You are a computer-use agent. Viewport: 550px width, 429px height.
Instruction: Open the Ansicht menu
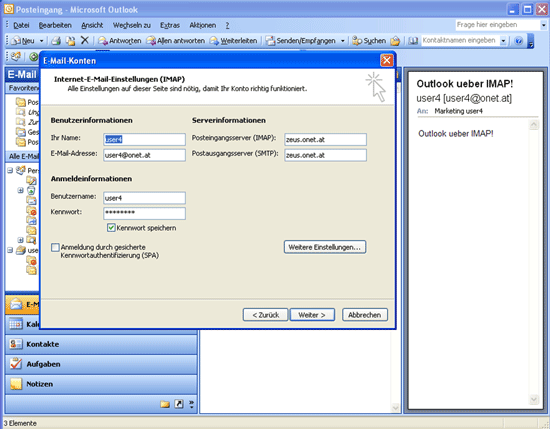(92, 25)
